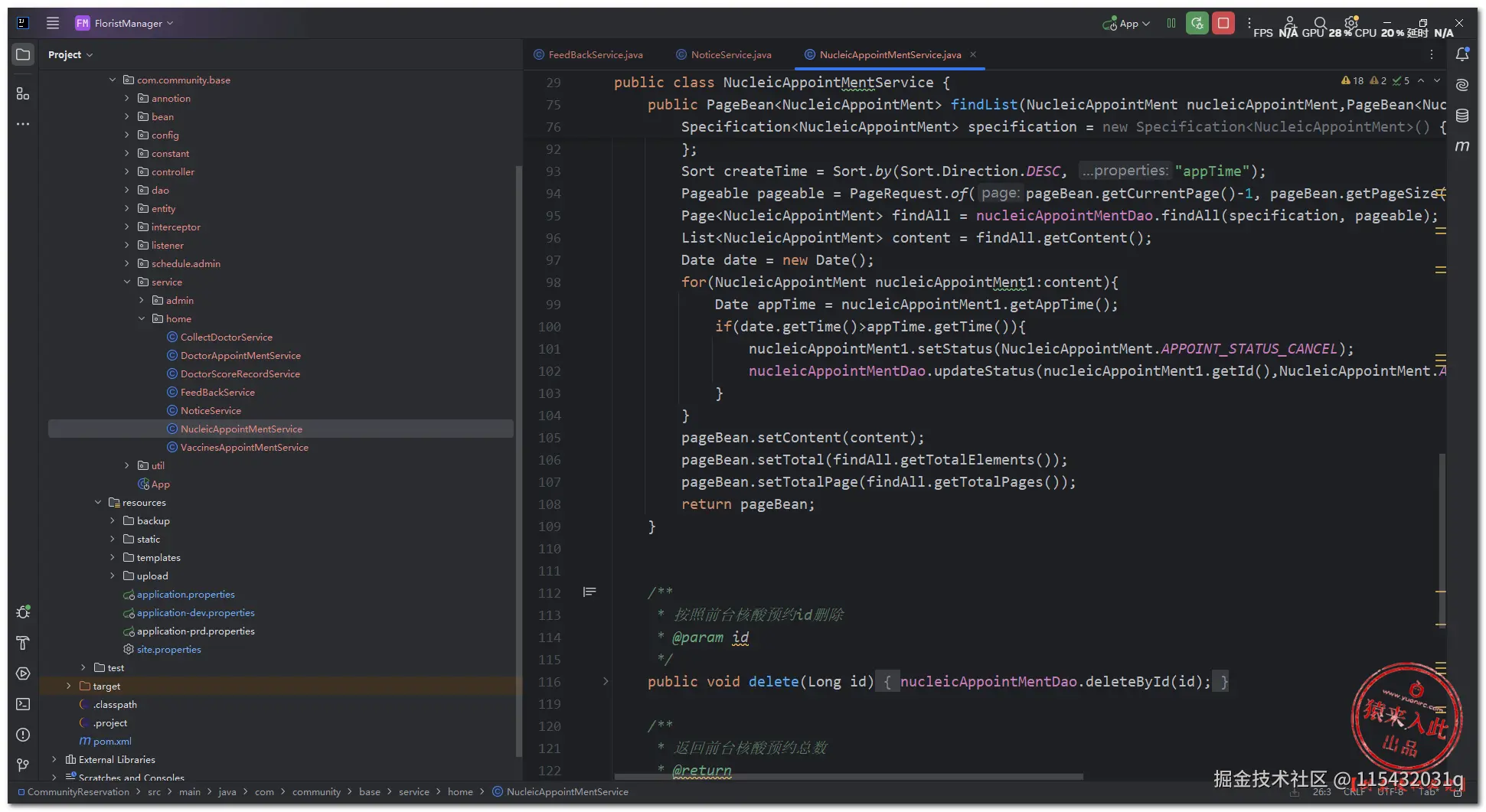The height and width of the screenshot is (812, 1486).
Task: Switch to NoticeService.java tab
Action: (x=723, y=54)
